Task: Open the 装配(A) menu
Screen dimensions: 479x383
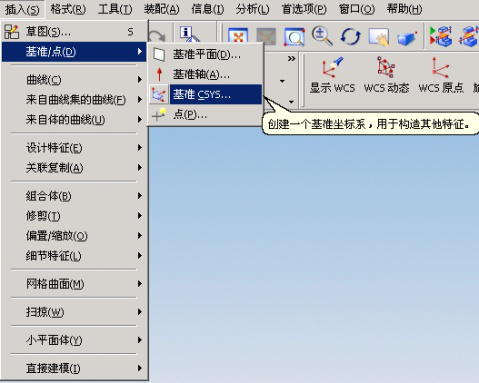Action: [161, 9]
